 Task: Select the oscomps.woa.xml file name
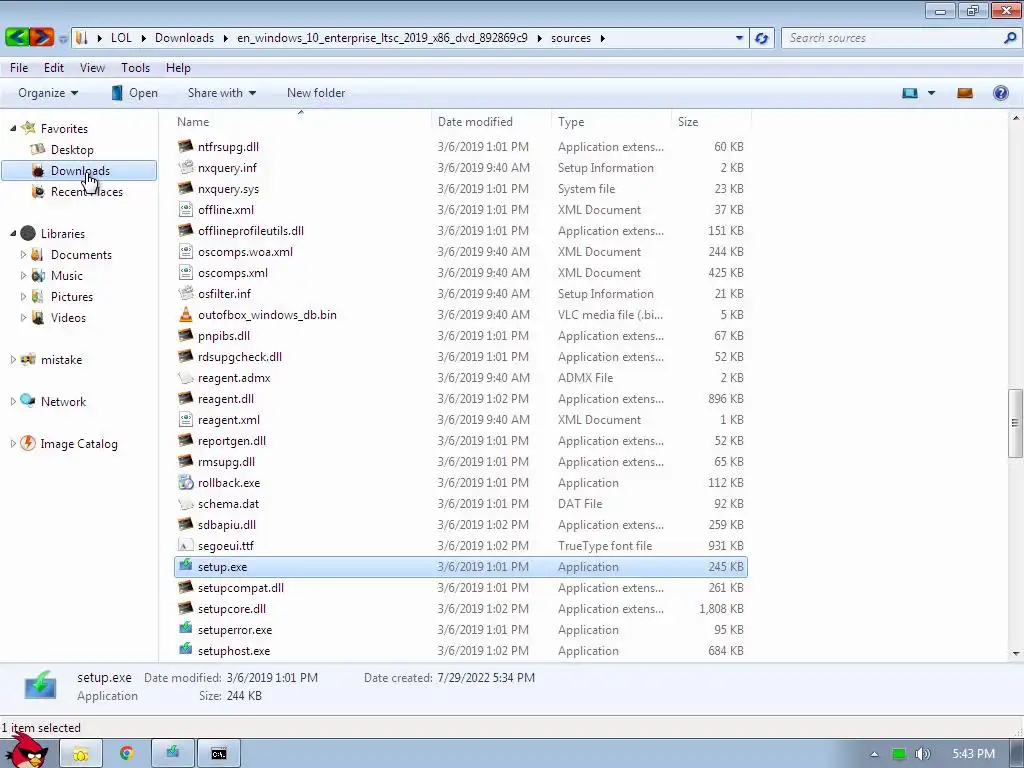(x=245, y=251)
